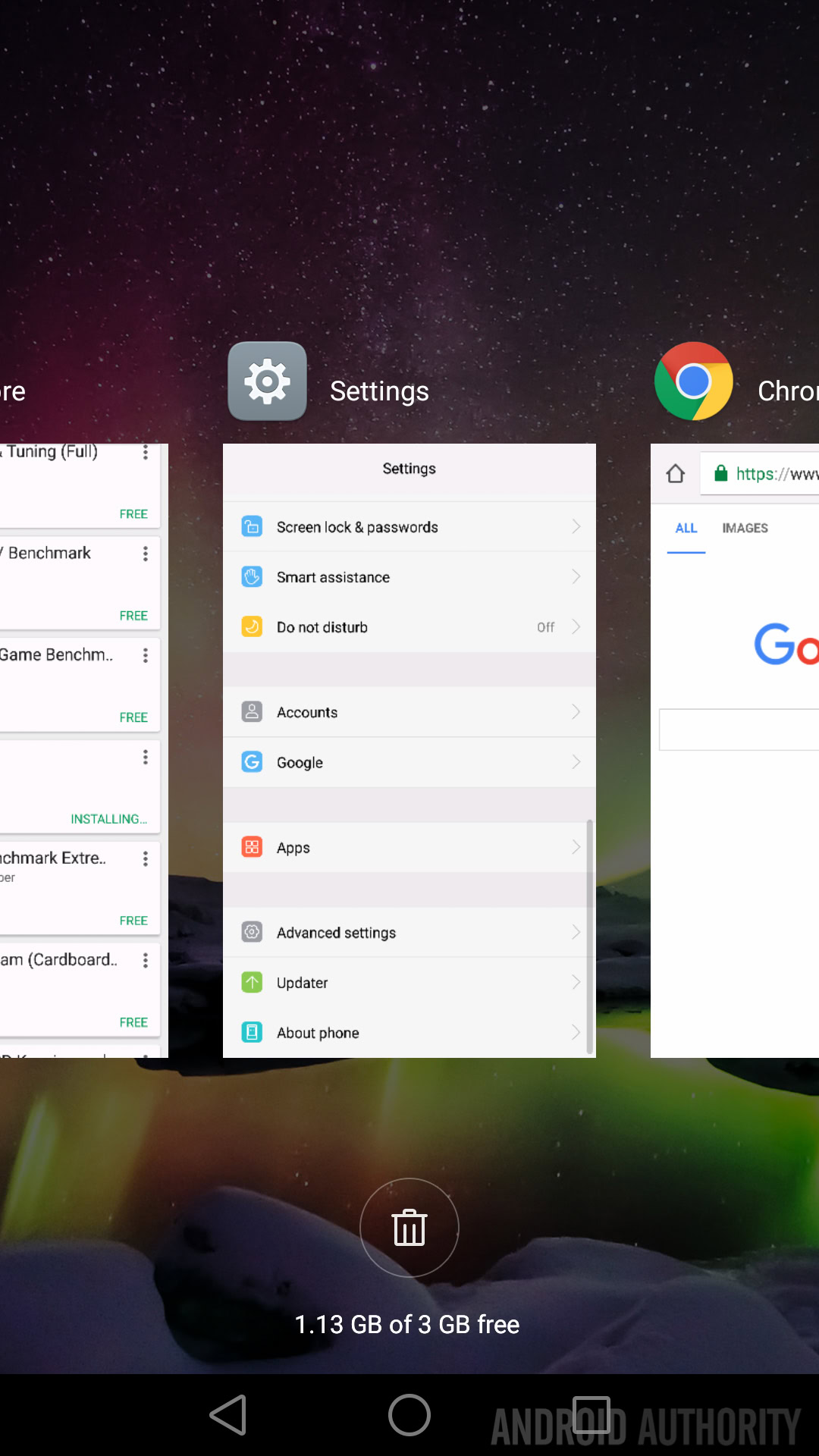Expand Do not disturb chevron arrow
This screenshot has width=819, height=1456.
click(x=576, y=626)
